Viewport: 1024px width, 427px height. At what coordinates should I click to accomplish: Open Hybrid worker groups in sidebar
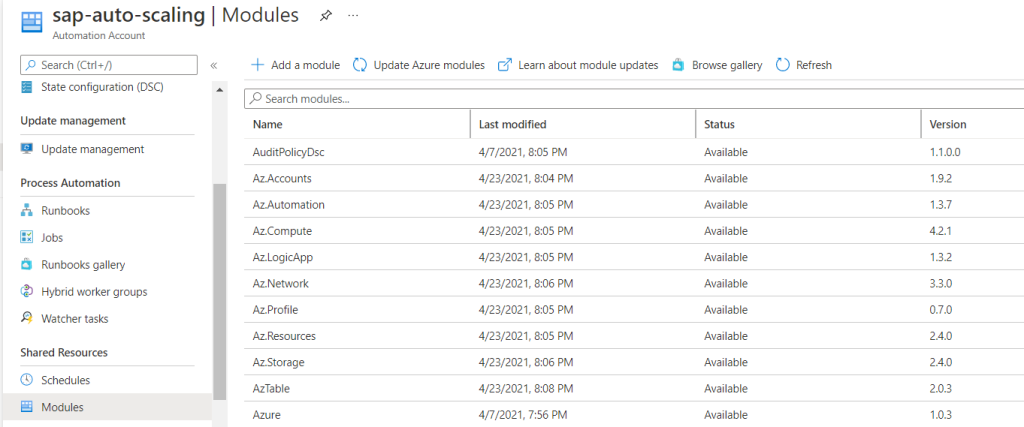point(94,292)
